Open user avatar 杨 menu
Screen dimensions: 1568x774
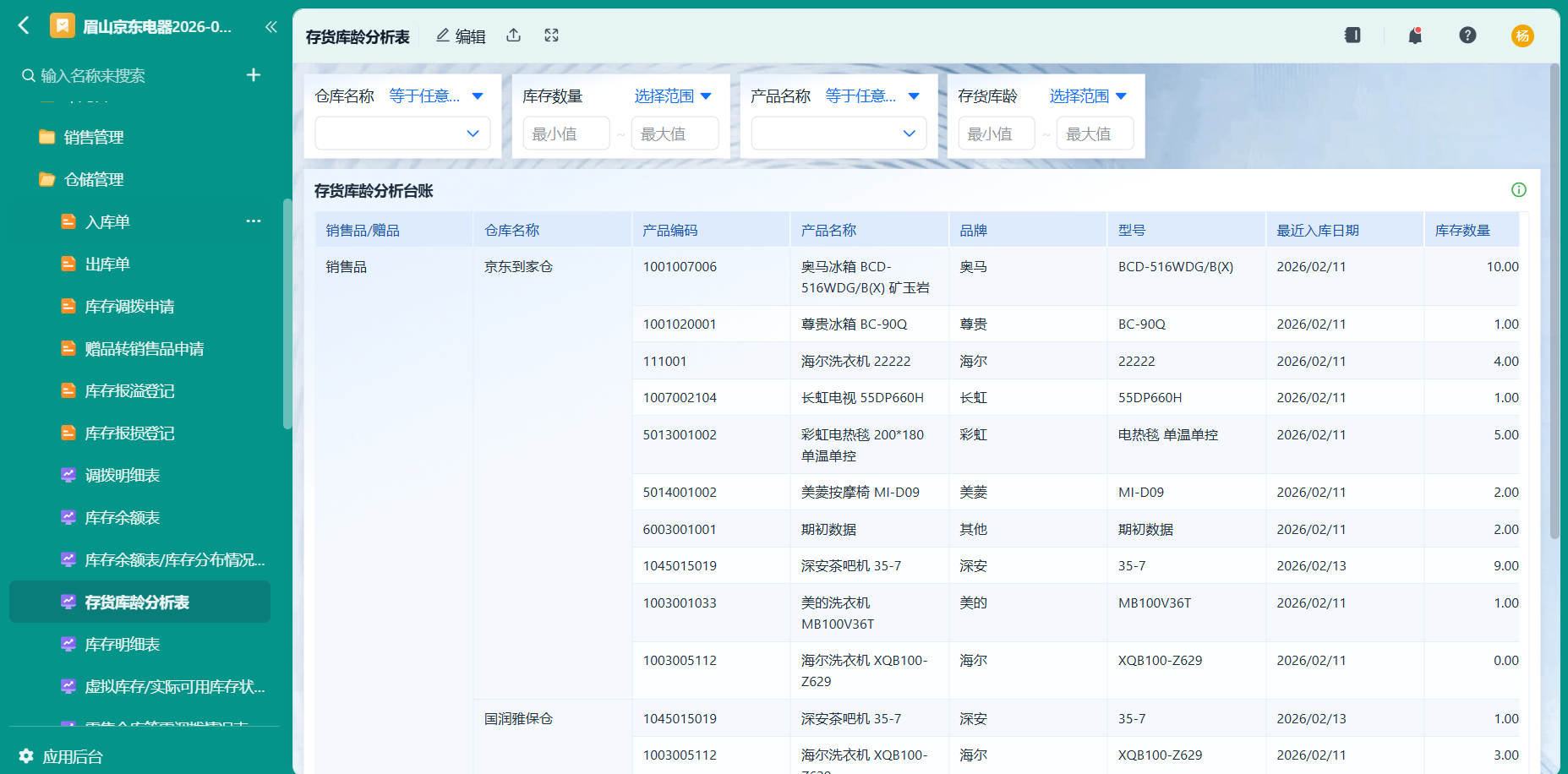point(1522,35)
